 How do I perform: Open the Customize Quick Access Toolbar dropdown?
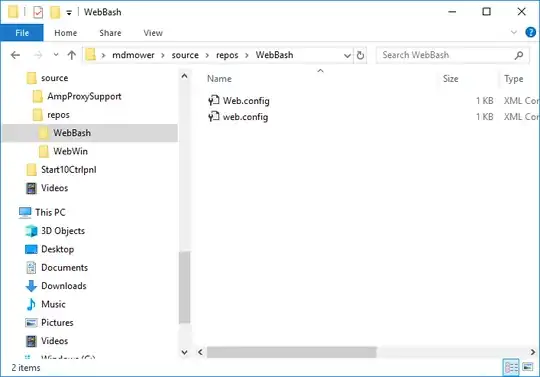(x=69, y=13)
